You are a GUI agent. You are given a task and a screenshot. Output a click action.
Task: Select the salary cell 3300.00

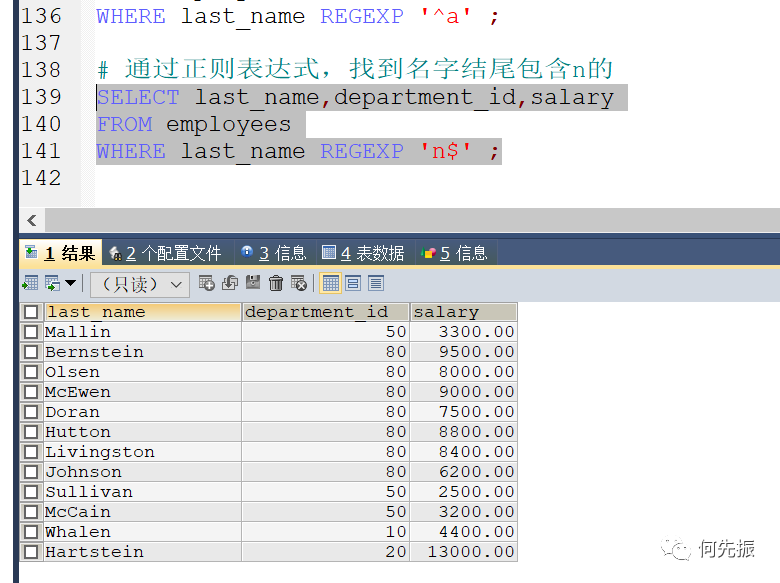pyautogui.click(x=463, y=332)
